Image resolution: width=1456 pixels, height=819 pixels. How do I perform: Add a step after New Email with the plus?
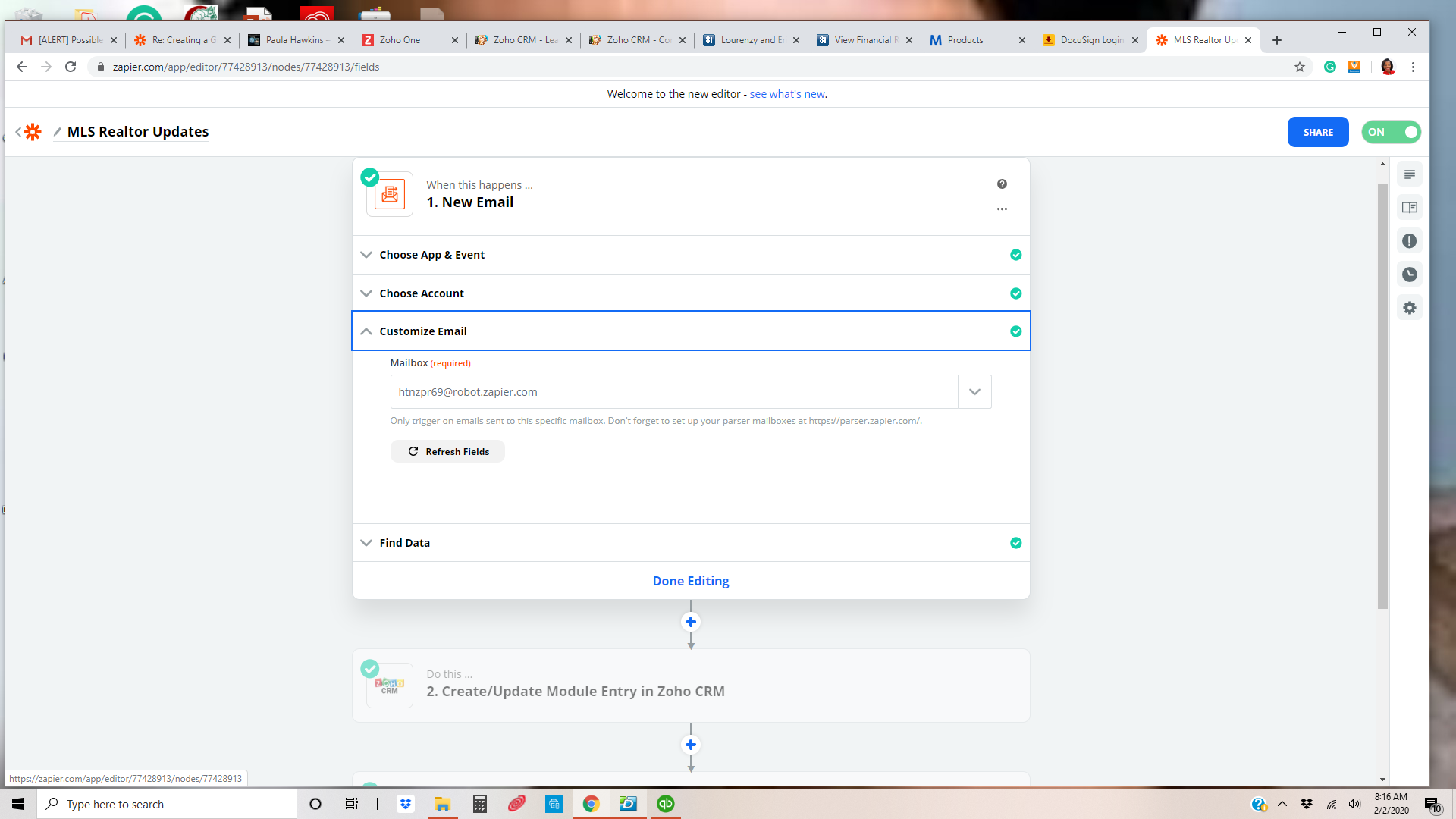(691, 622)
